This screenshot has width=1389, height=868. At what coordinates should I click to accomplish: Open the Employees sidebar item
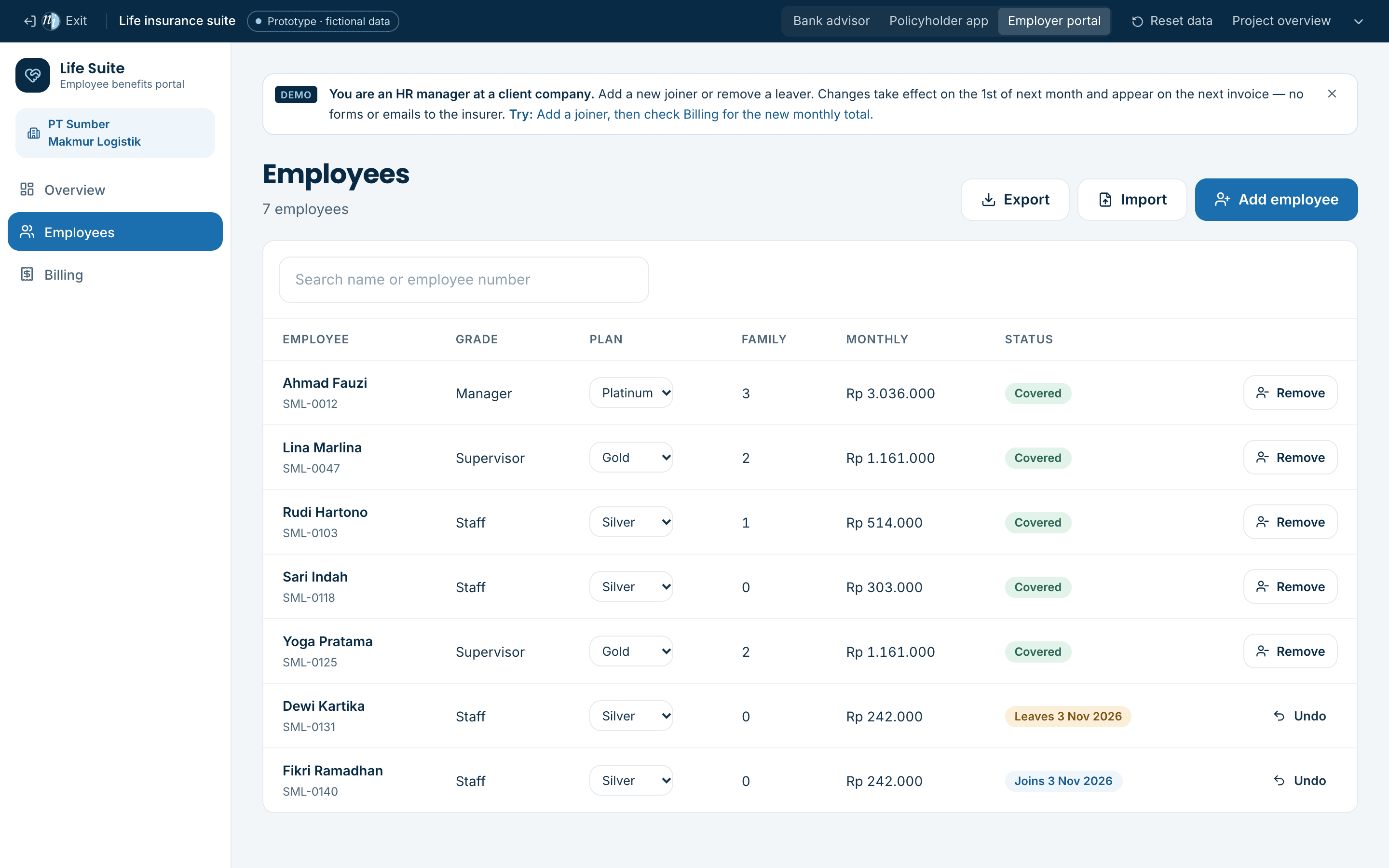point(115,232)
